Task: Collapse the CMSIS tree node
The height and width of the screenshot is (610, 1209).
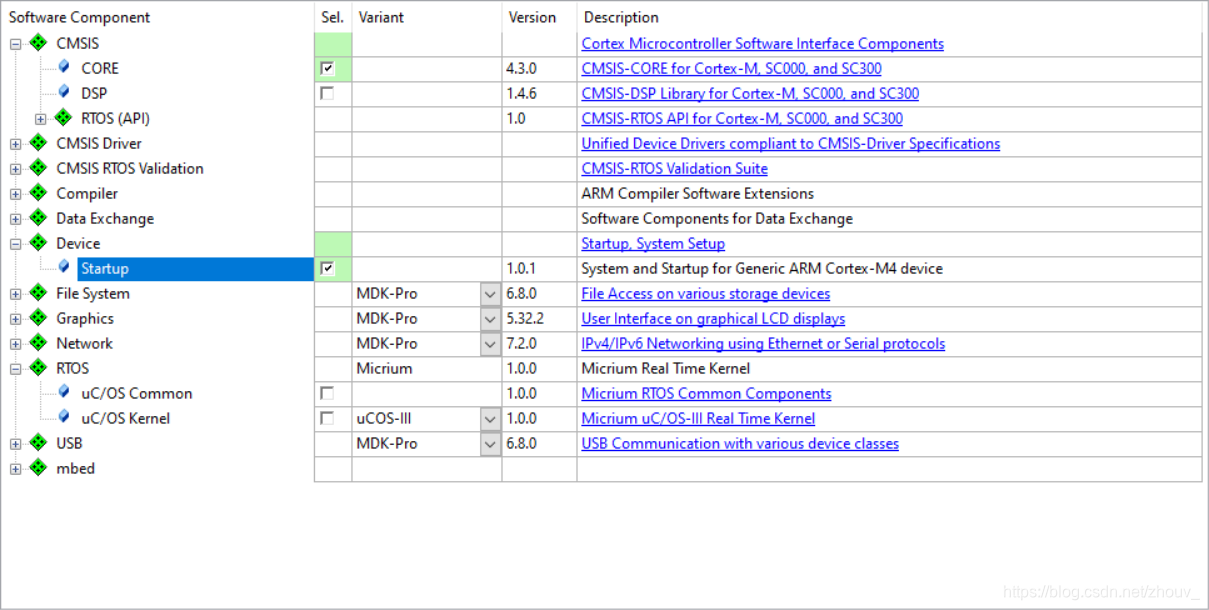Action: pos(16,44)
